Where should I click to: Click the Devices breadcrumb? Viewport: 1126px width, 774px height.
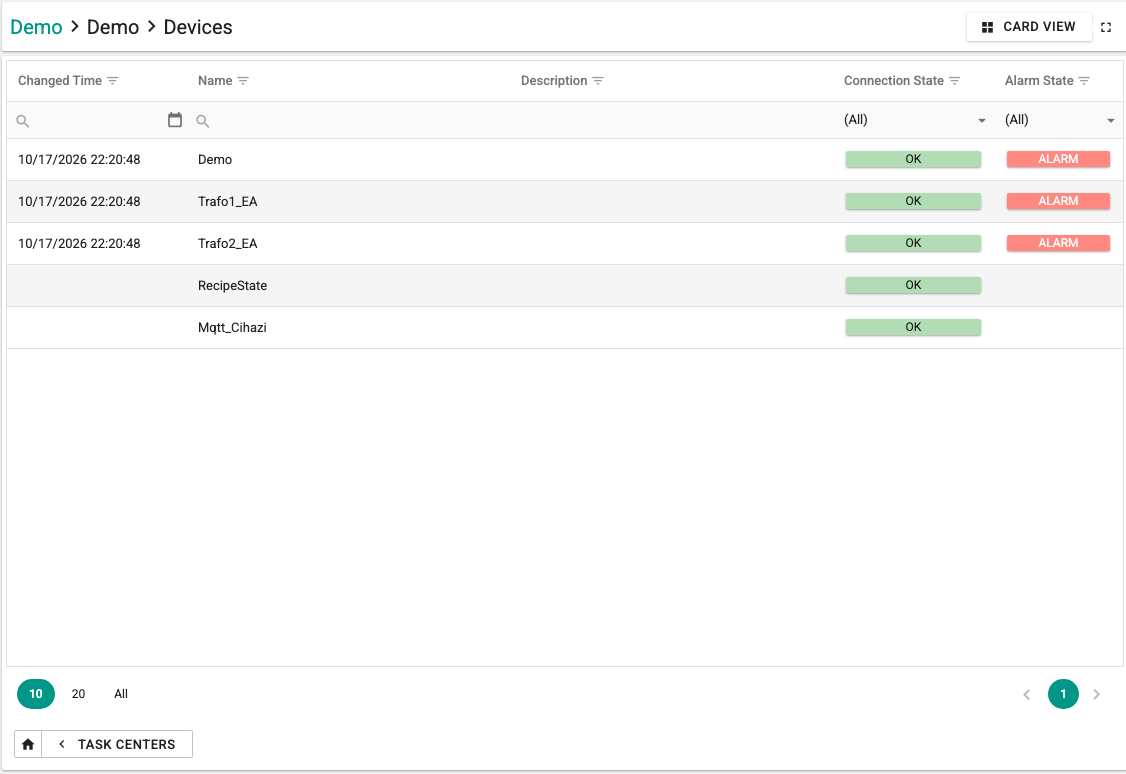click(198, 27)
